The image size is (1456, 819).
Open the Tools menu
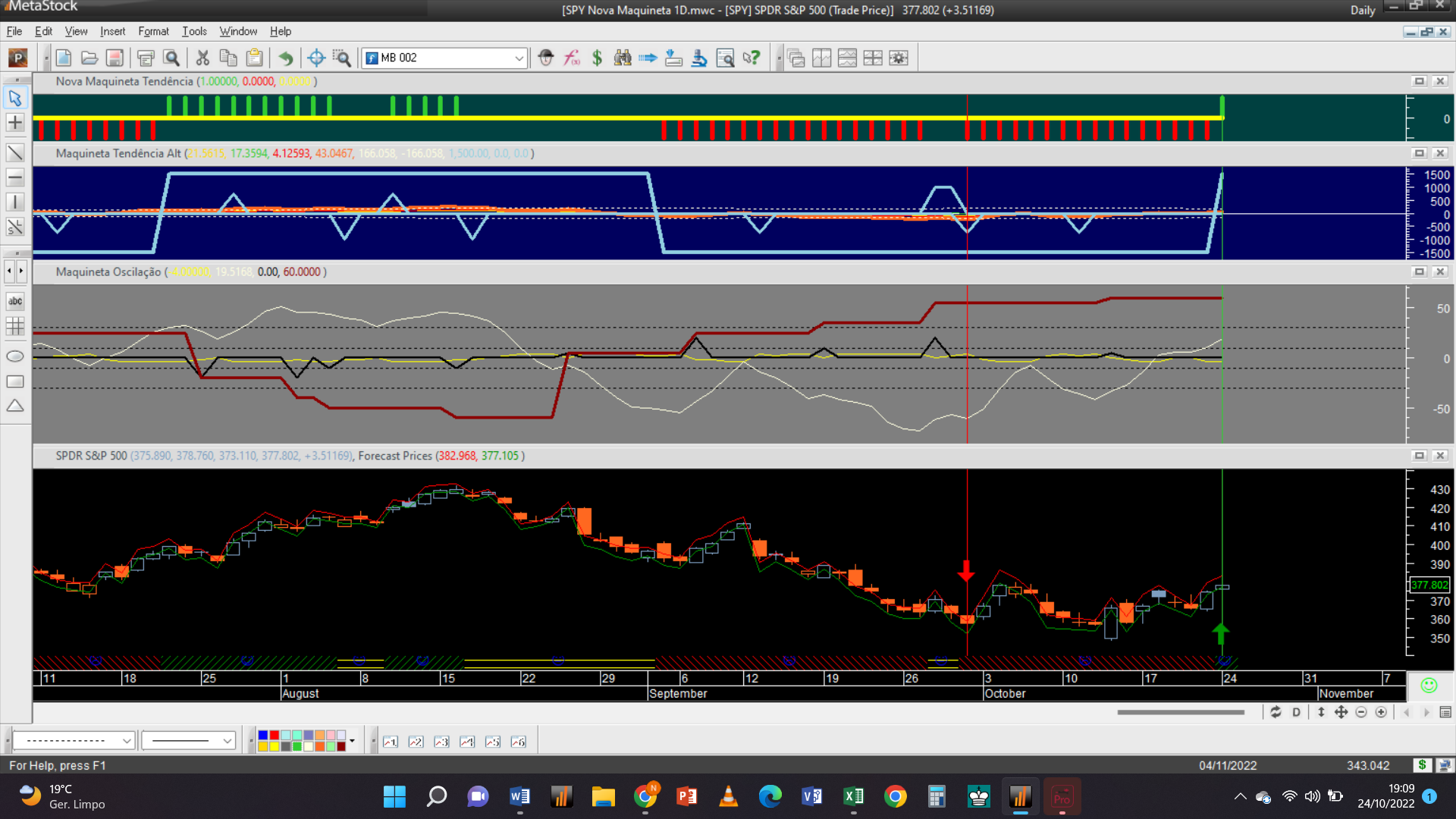coord(194,31)
